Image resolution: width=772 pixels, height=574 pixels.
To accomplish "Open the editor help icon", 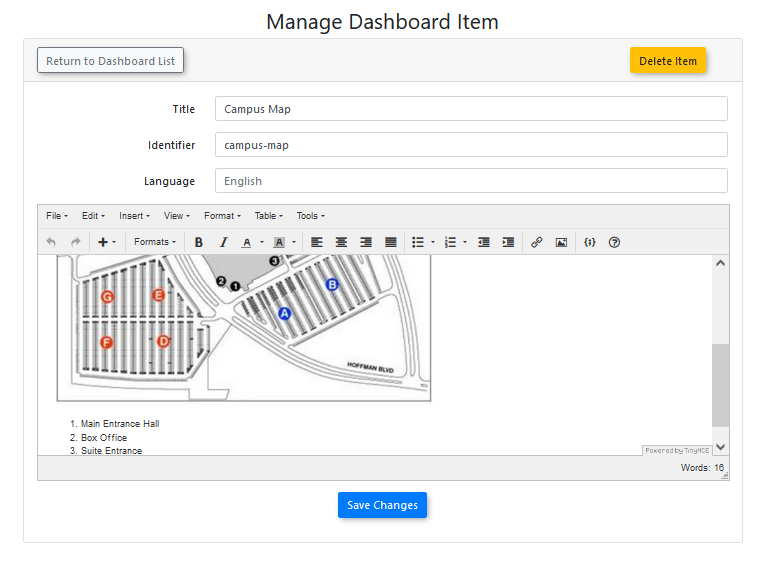I will pyautogui.click(x=614, y=242).
